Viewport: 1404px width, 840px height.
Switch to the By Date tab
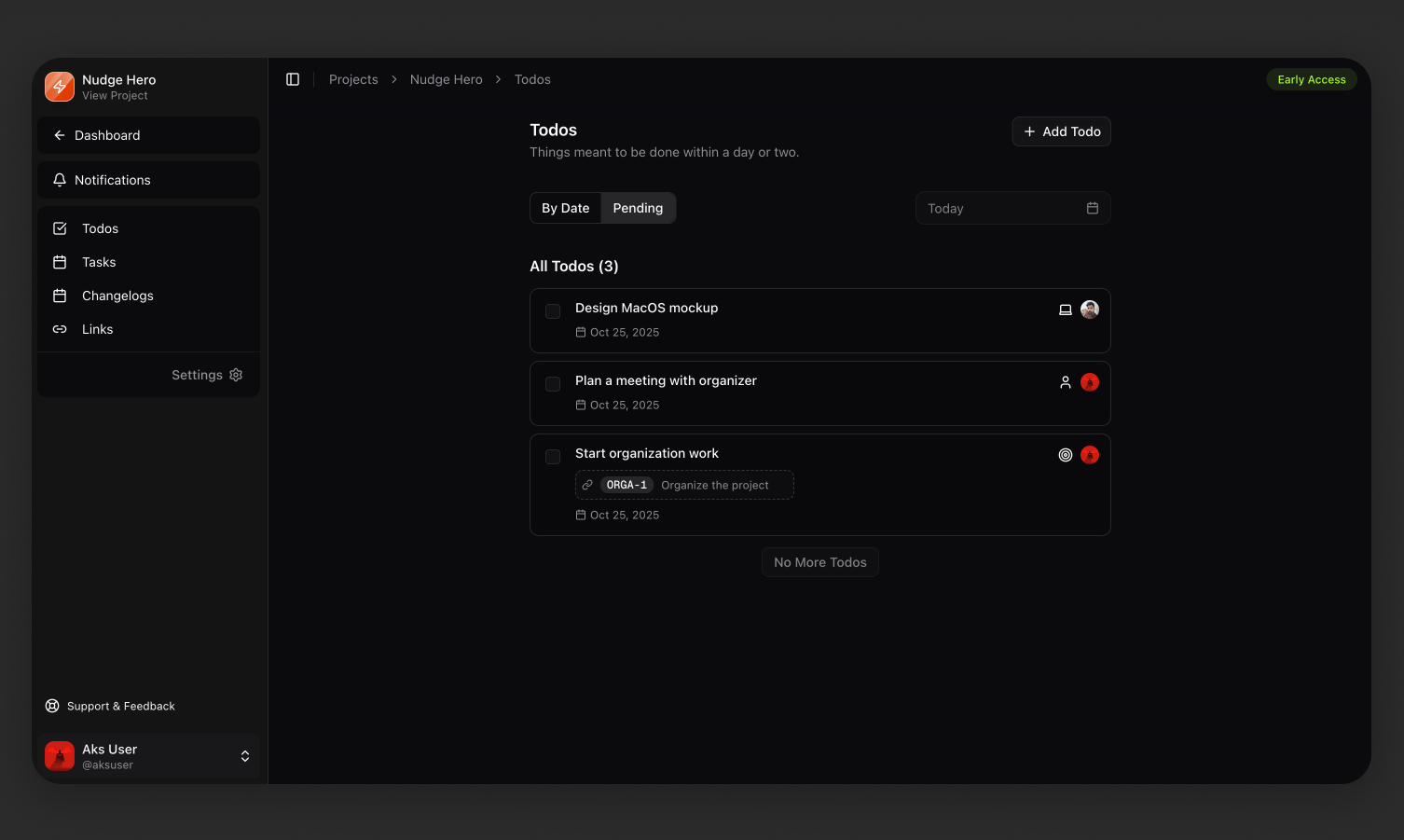click(x=566, y=208)
